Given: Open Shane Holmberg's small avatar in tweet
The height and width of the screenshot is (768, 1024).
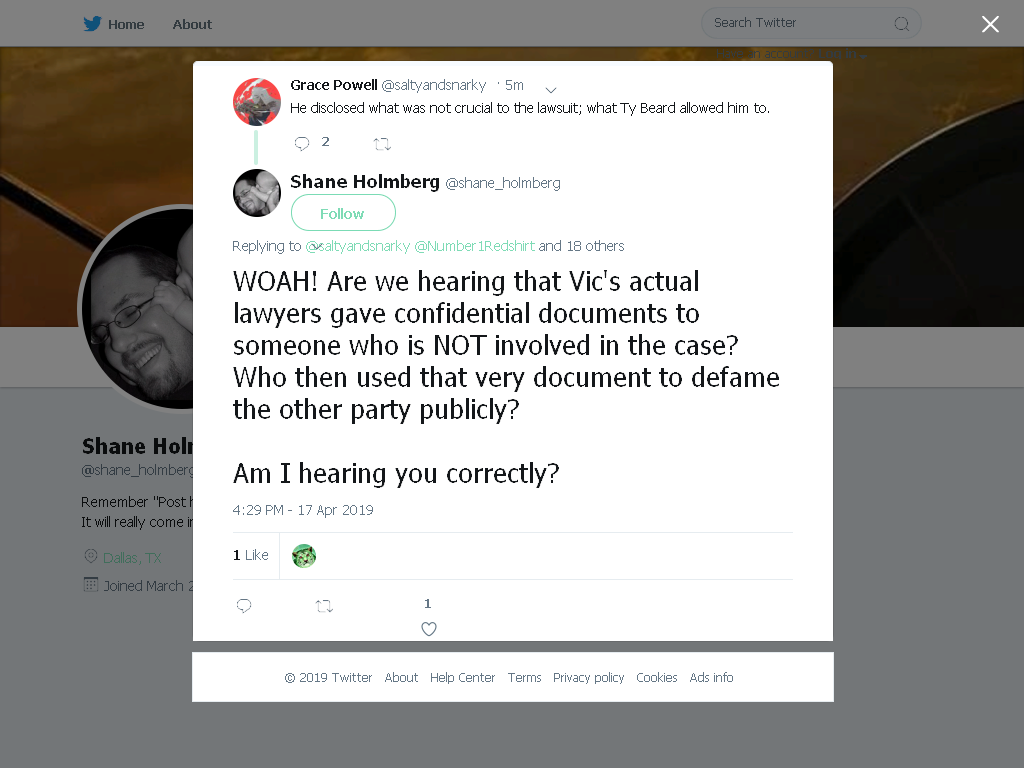Looking at the screenshot, I should pyautogui.click(x=257, y=193).
